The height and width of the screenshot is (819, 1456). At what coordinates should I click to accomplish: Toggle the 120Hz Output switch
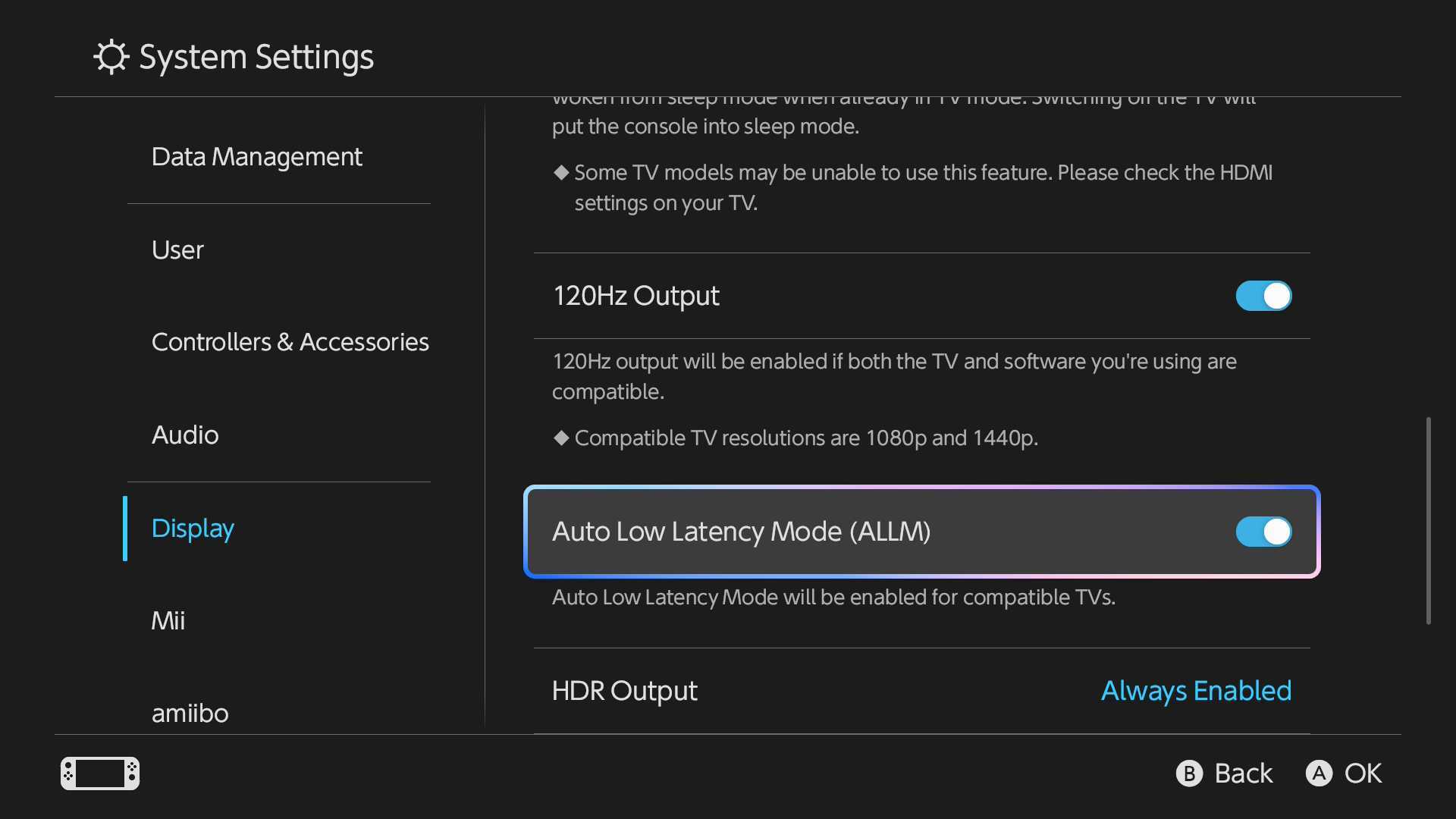coord(1263,296)
